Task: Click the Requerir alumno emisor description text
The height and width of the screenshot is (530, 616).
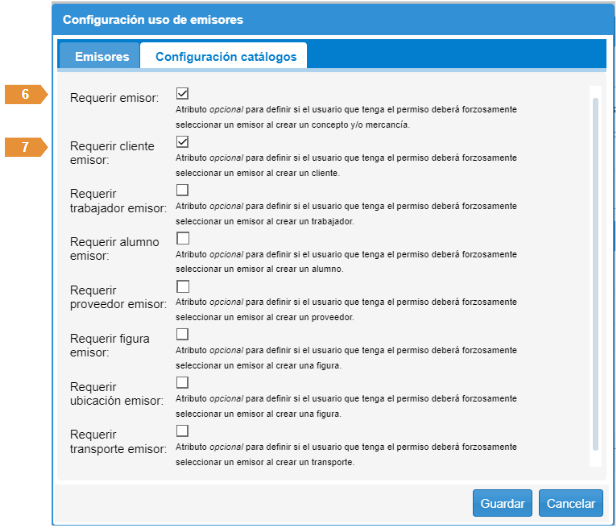Action: coord(345,262)
